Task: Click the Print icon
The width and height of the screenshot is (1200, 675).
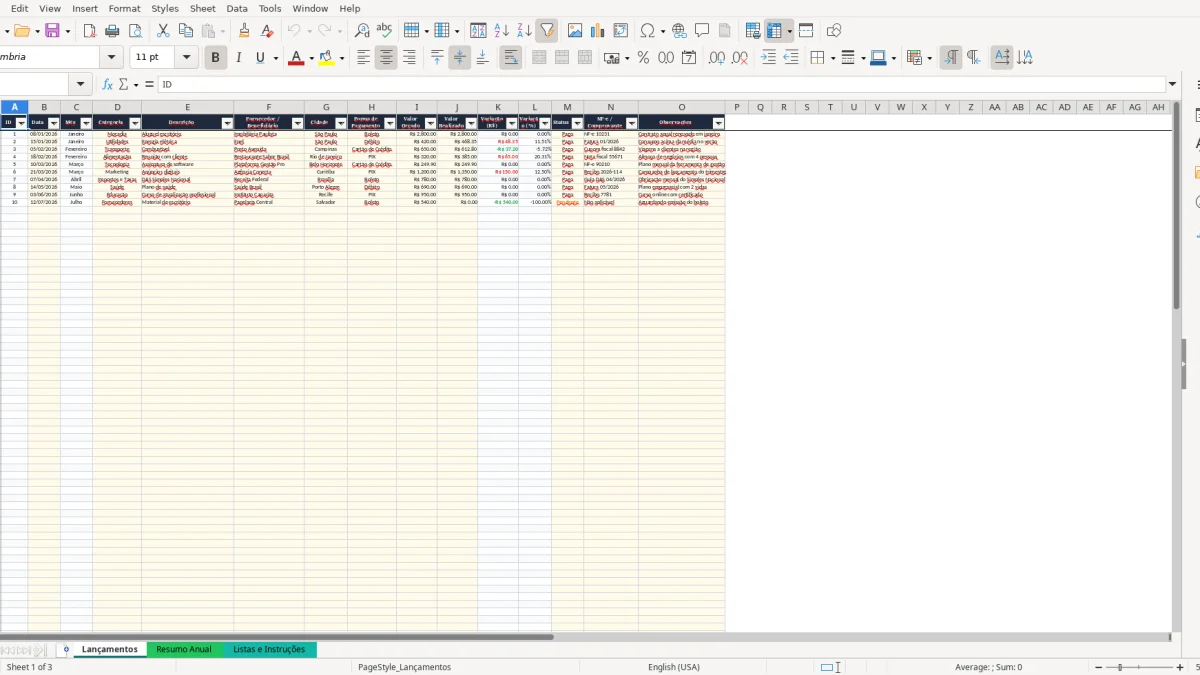Action: point(112,31)
